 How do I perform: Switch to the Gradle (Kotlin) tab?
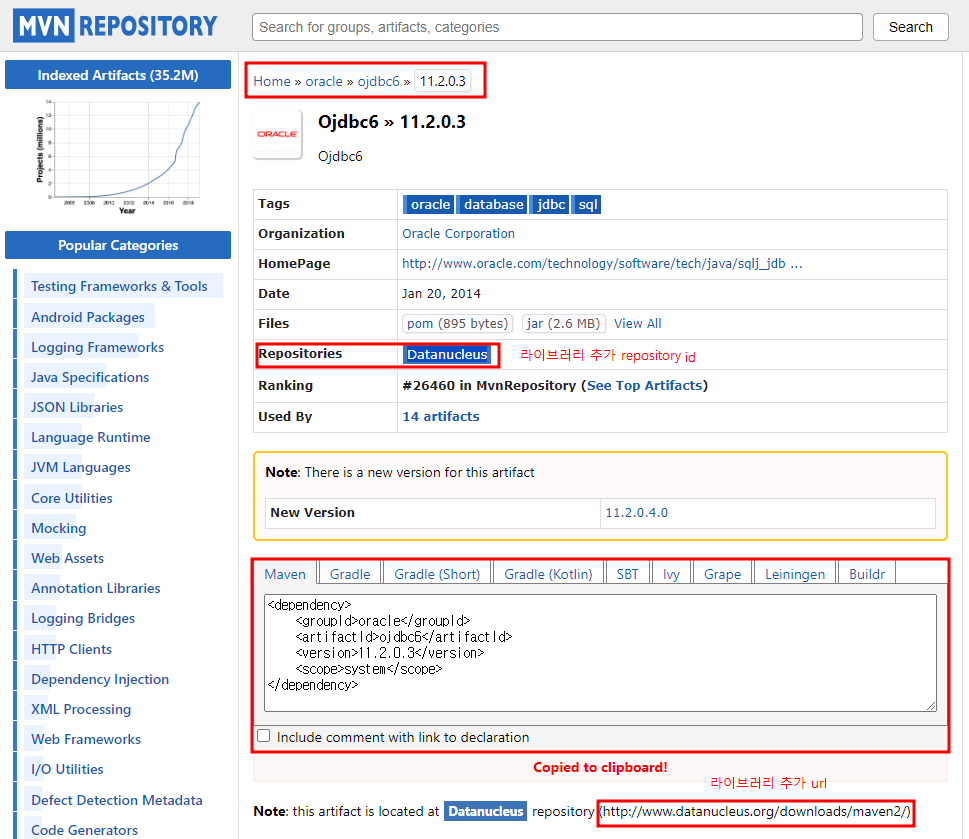548,574
